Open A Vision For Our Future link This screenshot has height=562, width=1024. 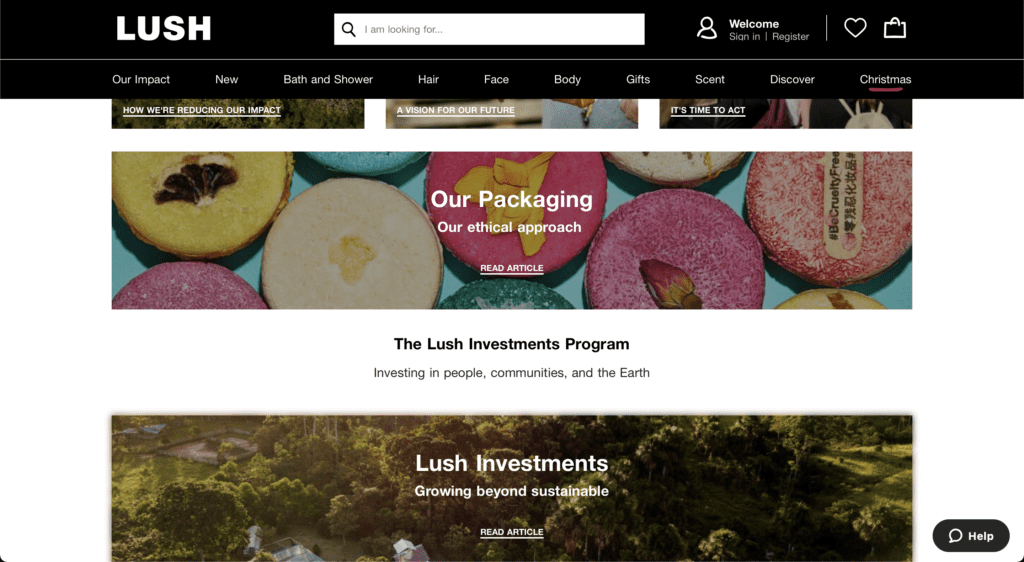456,110
